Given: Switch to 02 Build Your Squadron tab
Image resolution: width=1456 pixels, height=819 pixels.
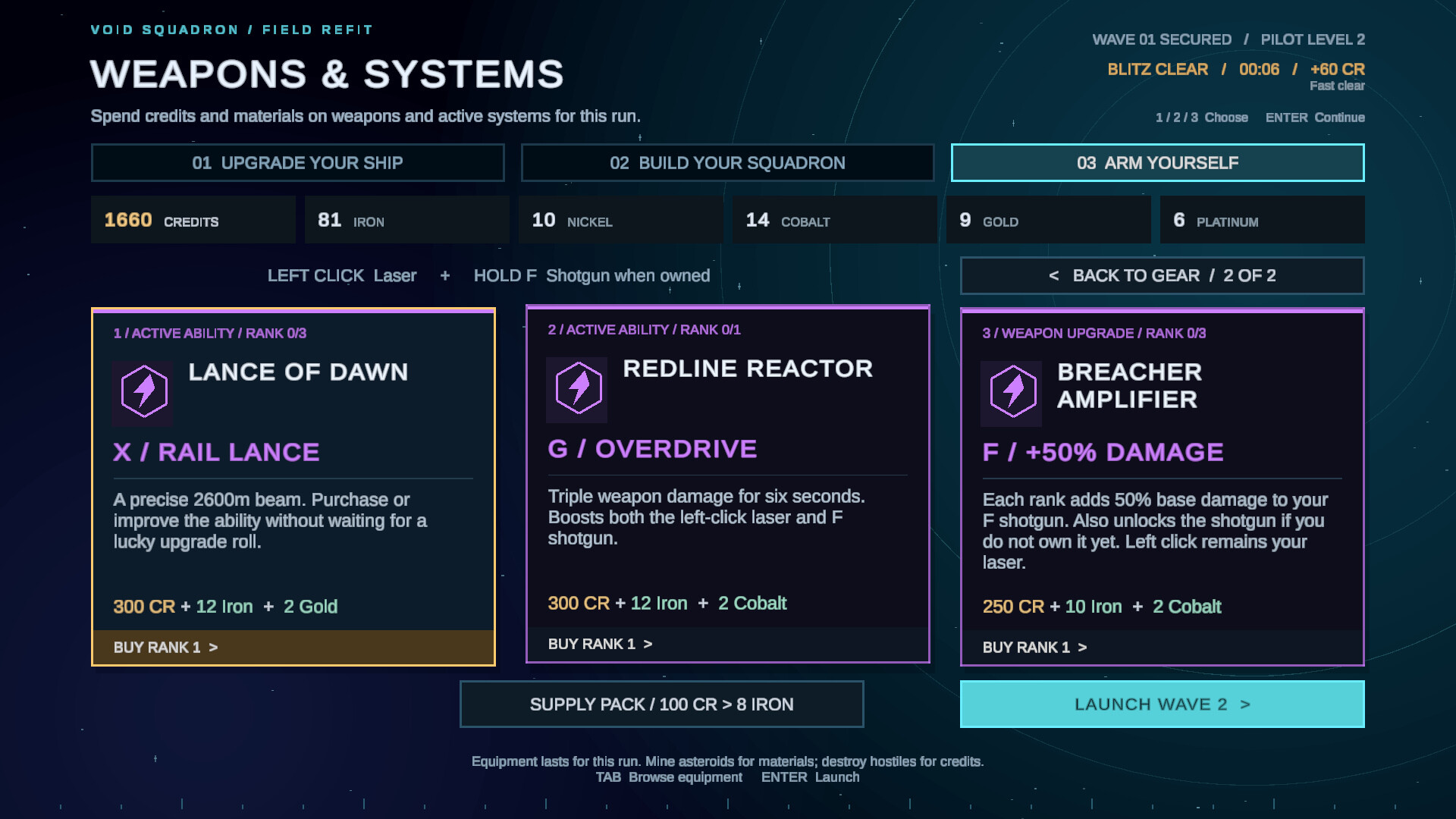Looking at the screenshot, I should pyautogui.click(x=727, y=163).
